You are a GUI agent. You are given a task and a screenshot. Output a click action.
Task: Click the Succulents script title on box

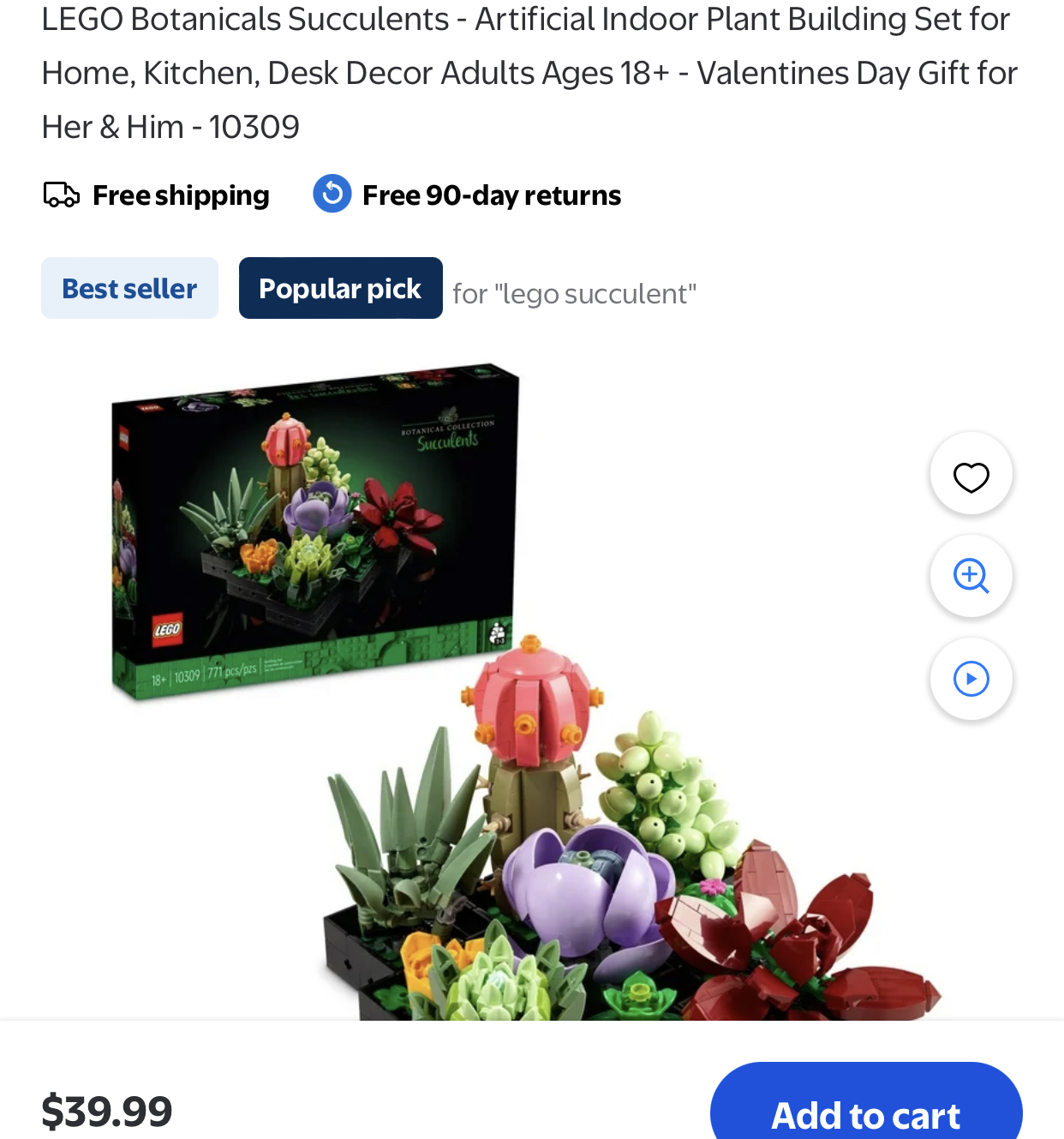(447, 441)
